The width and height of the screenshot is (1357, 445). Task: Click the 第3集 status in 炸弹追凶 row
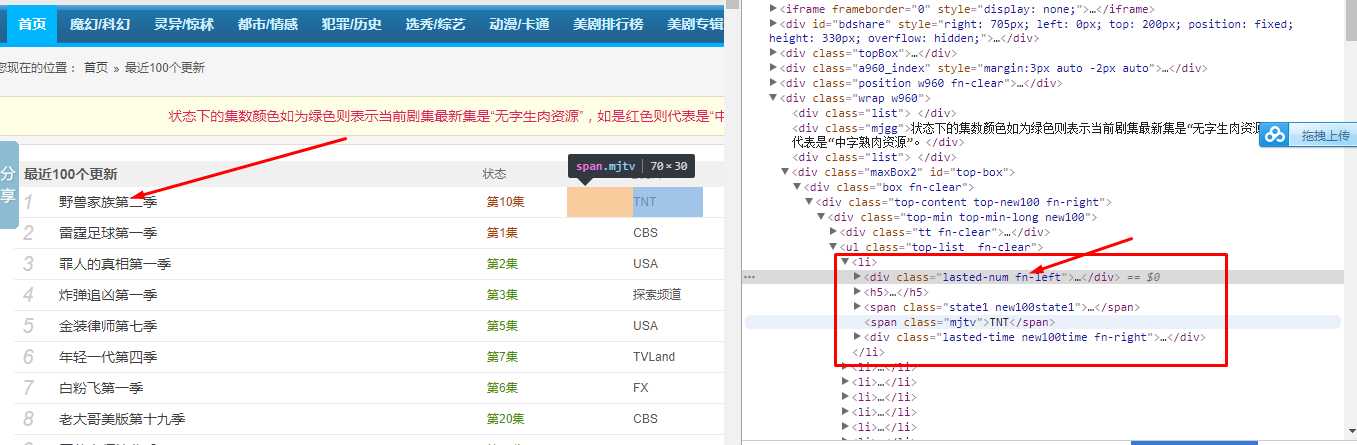click(502, 295)
